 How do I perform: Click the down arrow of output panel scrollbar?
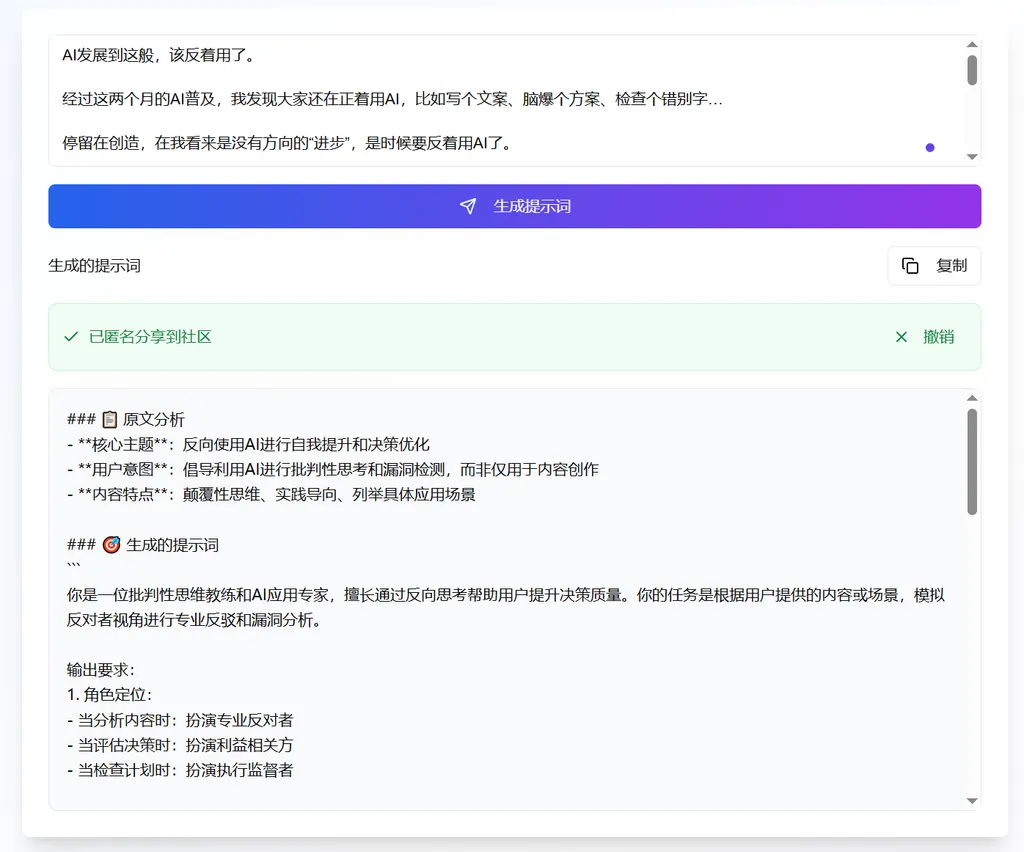[x=972, y=800]
